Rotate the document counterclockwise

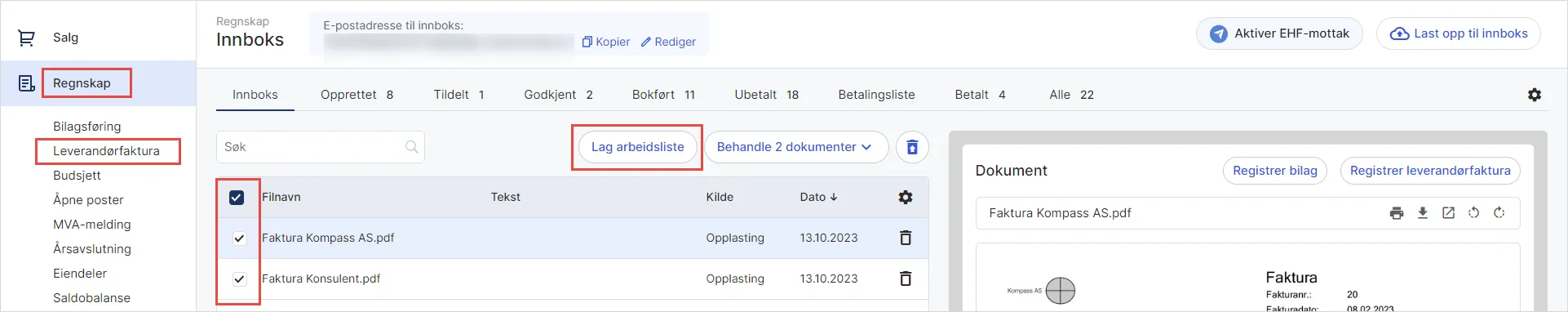click(x=1473, y=213)
